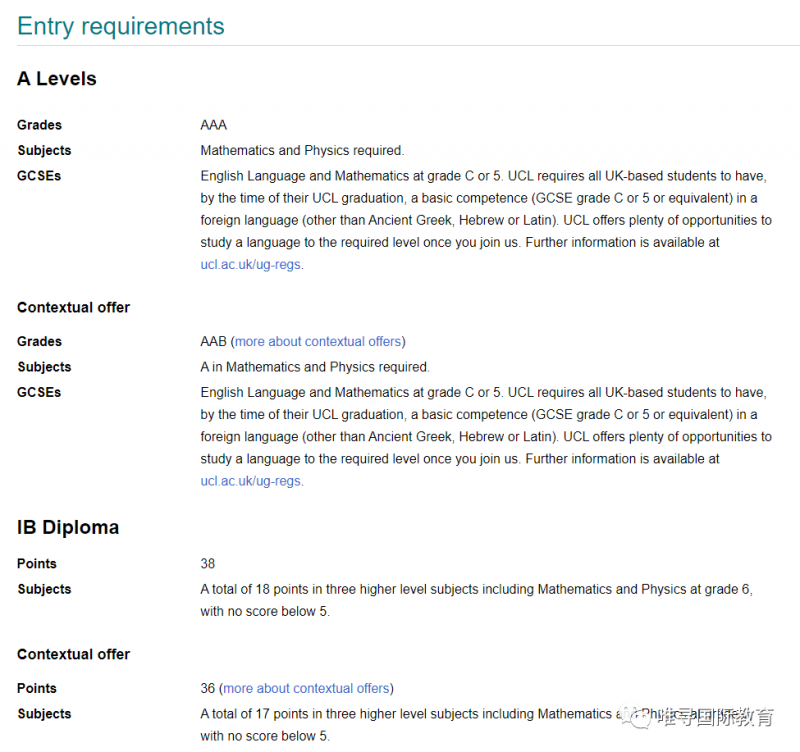800x752 pixels.
Task: Click 'Mathematics and Physics required.' text
Action: coord(302,151)
